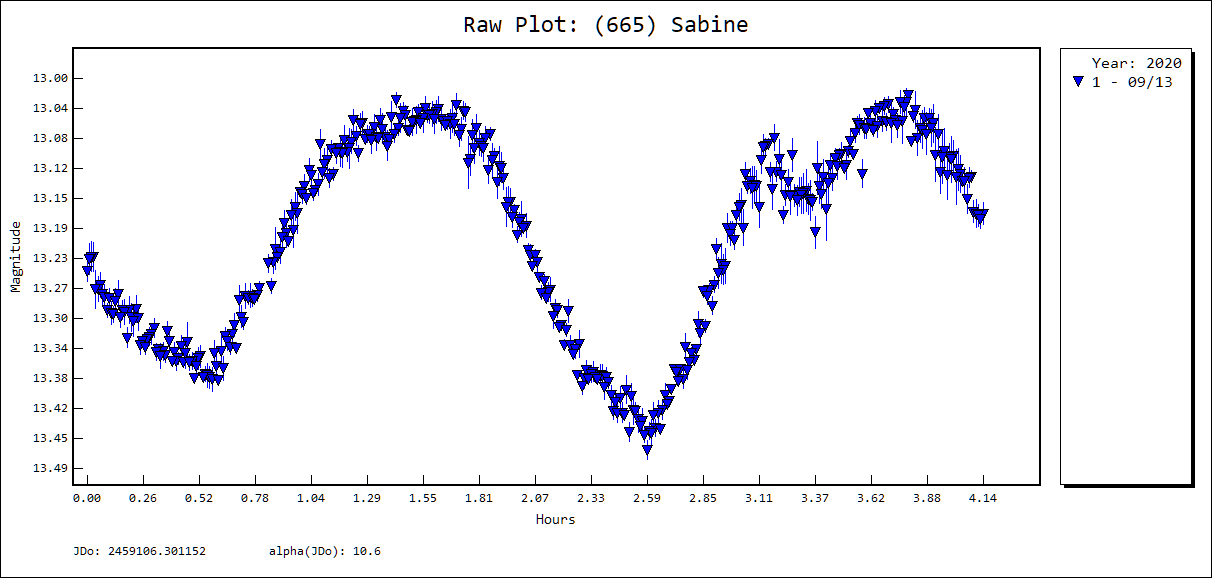Click the 13.15 magnitude tick label

50,198
